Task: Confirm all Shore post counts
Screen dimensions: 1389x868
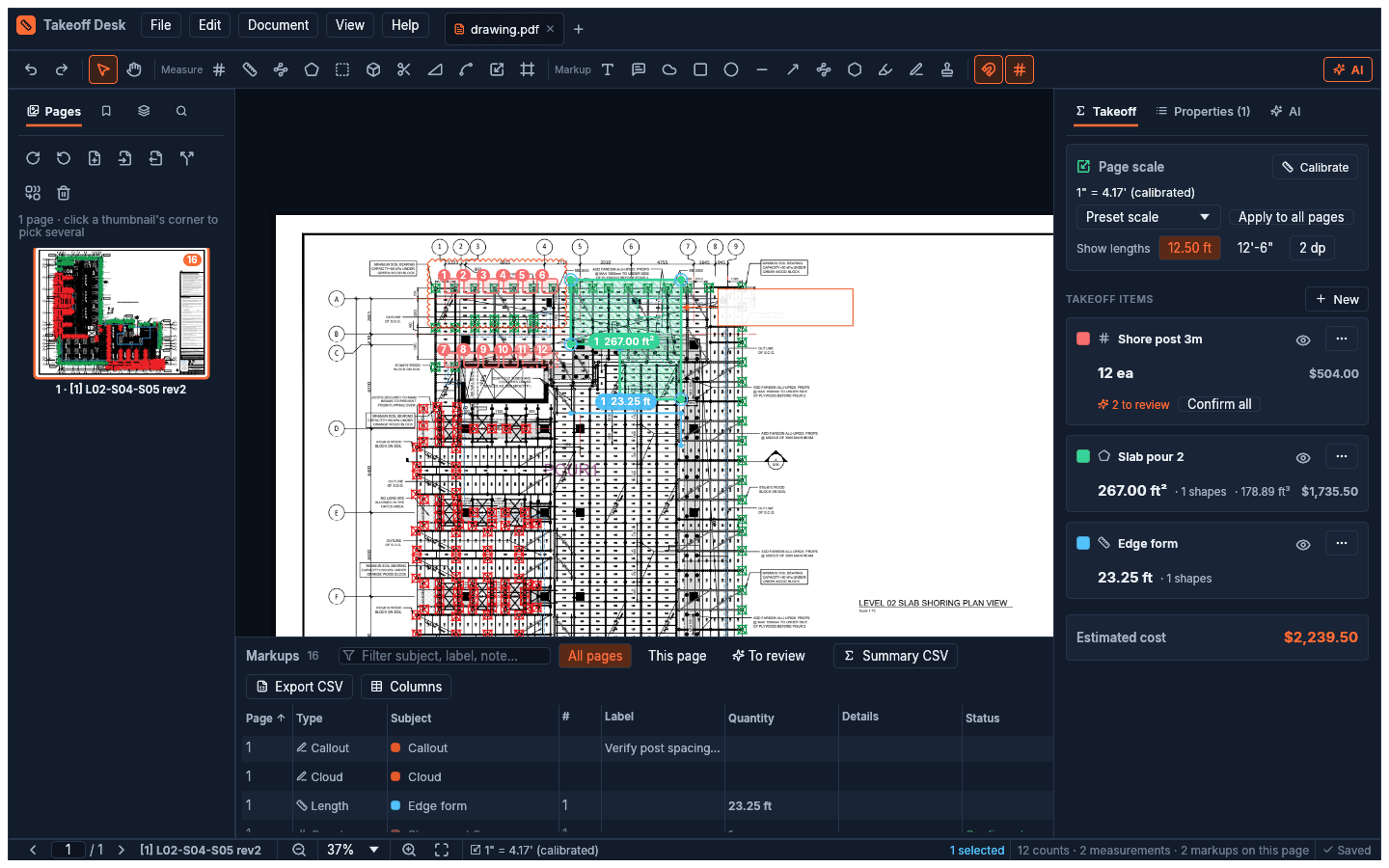Action: pyautogui.click(x=1219, y=404)
